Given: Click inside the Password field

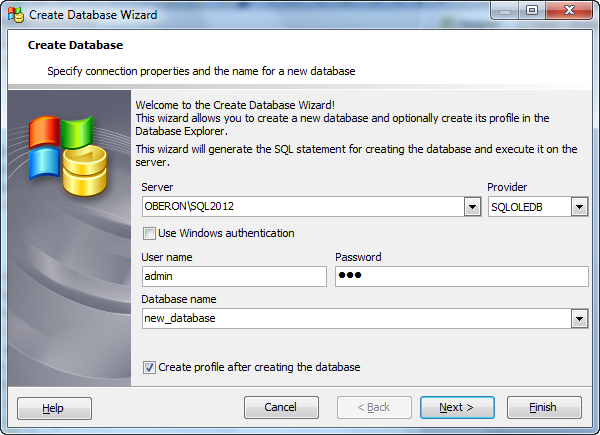Looking at the screenshot, I should [x=461, y=276].
